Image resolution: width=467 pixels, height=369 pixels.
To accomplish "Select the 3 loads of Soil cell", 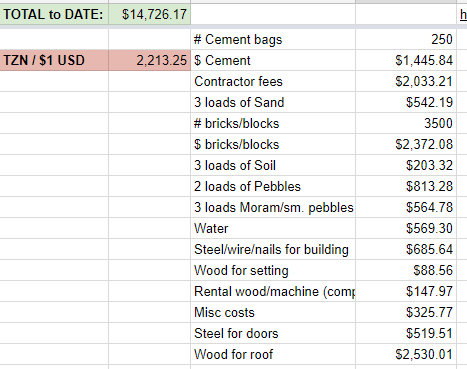I will click(x=273, y=165).
